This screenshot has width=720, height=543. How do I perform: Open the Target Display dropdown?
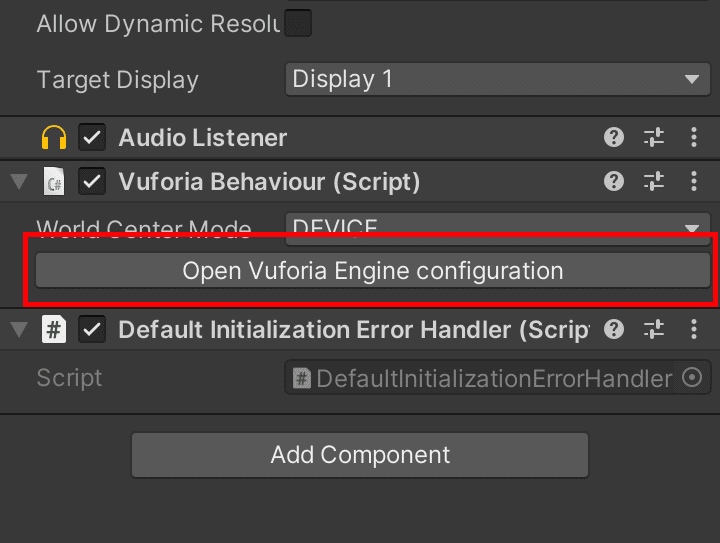coord(497,80)
